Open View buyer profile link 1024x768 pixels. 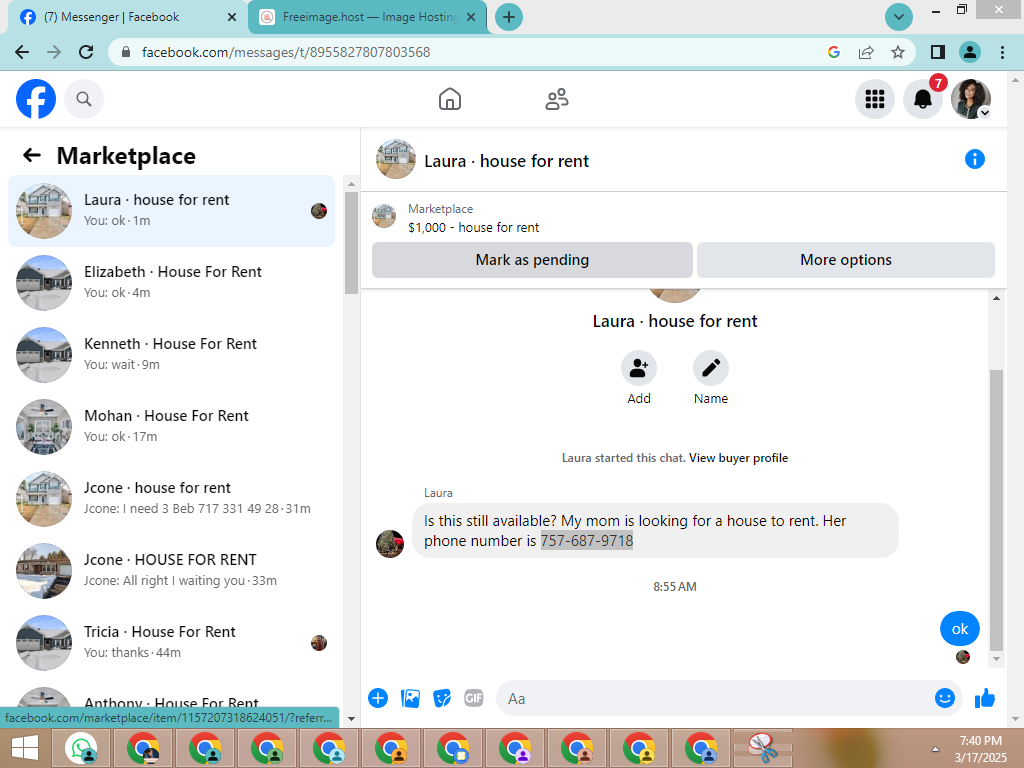pos(738,458)
